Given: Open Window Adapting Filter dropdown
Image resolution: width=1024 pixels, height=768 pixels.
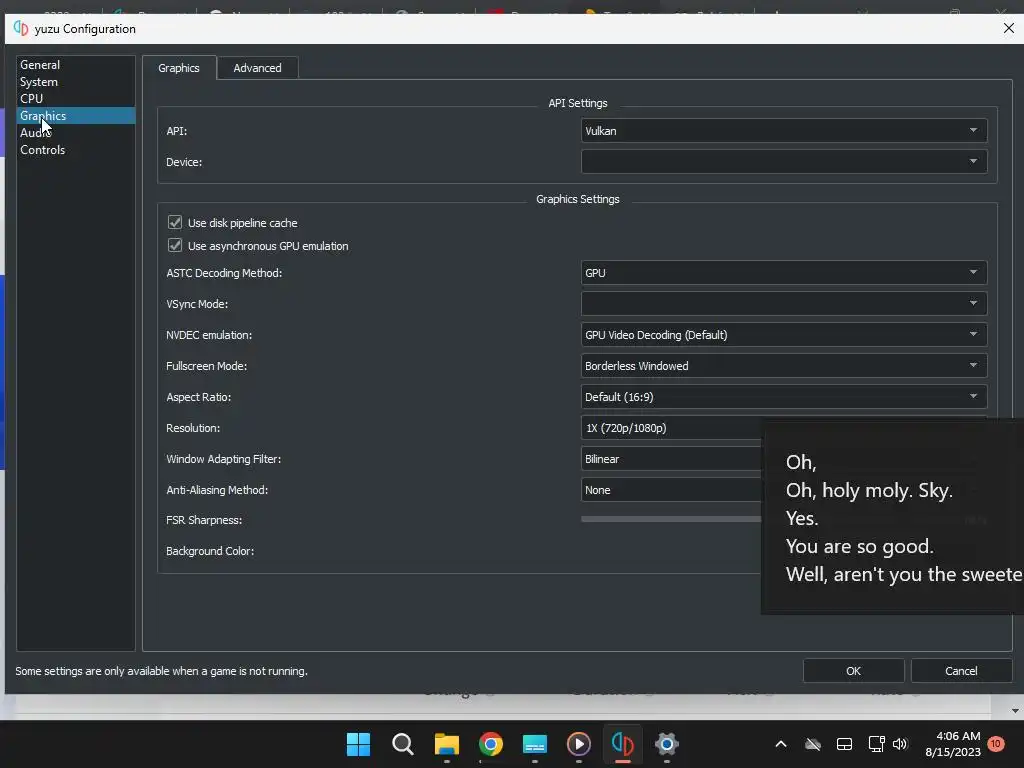Looking at the screenshot, I should [671, 458].
